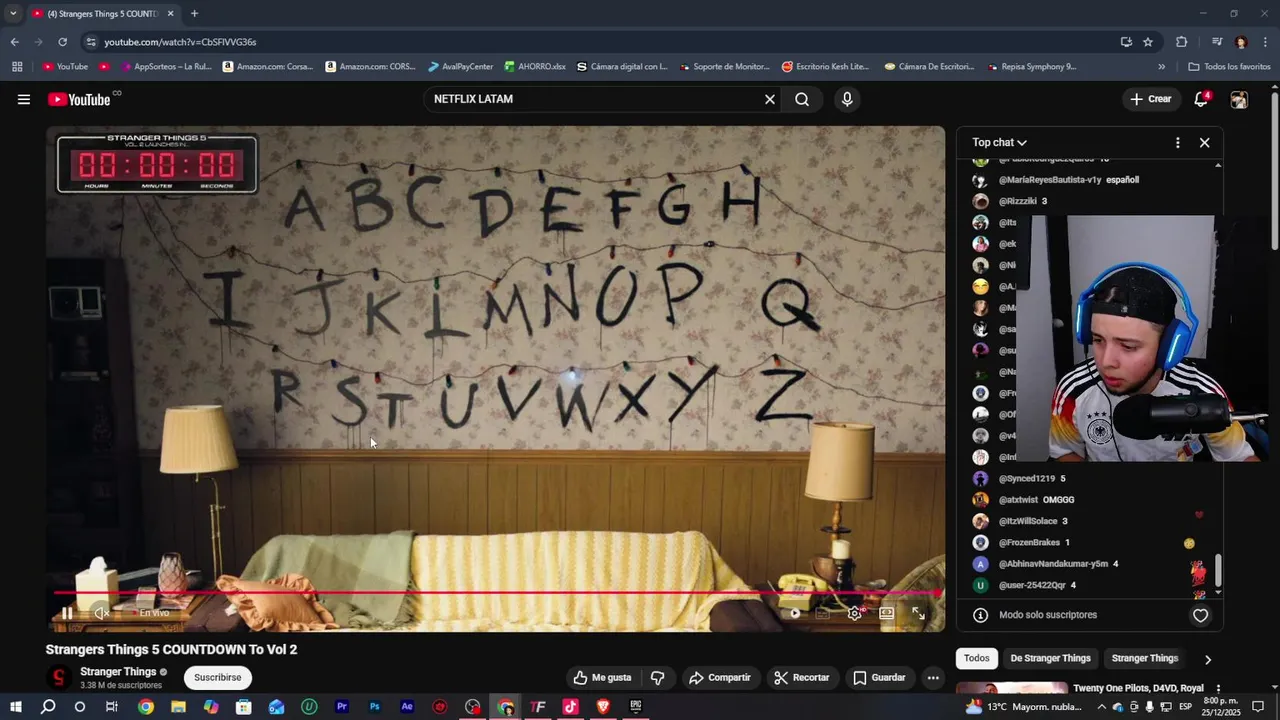This screenshot has height=720, width=1280.
Task: Open Epic Games Launcher from taskbar
Action: point(635,706)
